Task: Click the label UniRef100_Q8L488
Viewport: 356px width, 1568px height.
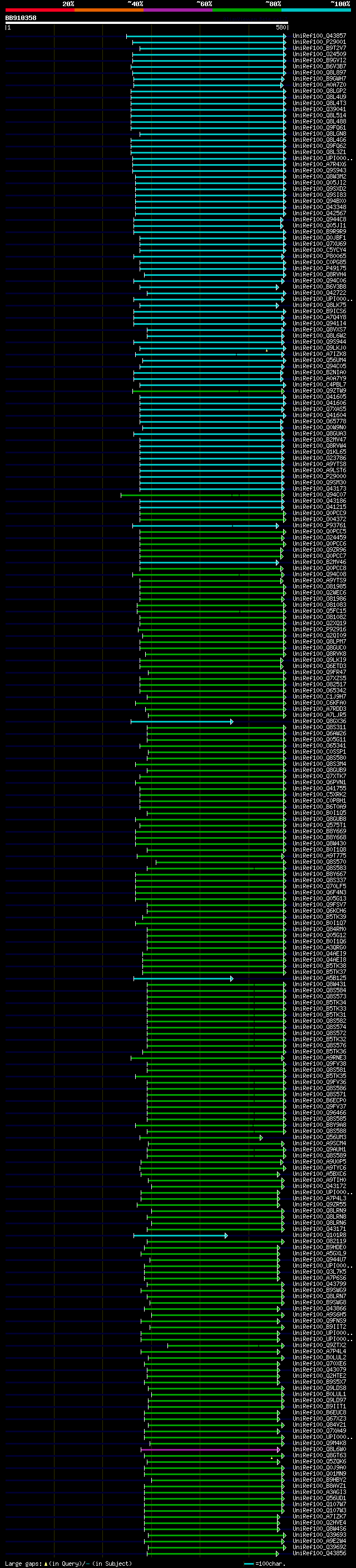Action: pyautogui.click(x=319, y=121)
